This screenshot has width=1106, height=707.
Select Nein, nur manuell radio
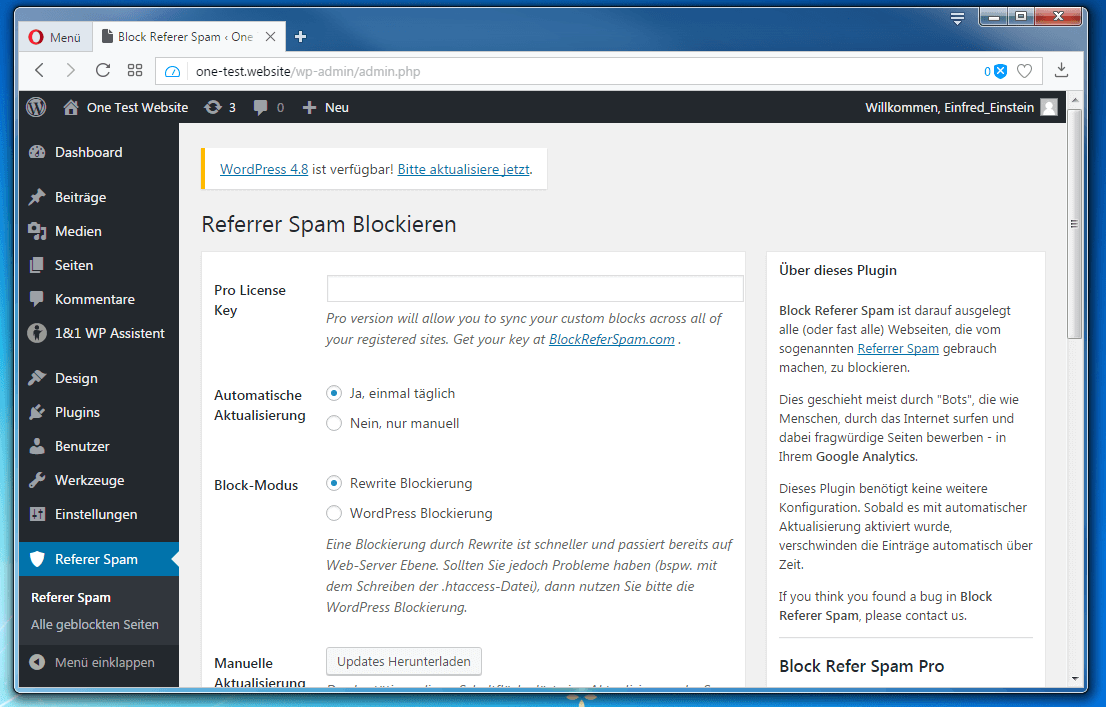334,423
